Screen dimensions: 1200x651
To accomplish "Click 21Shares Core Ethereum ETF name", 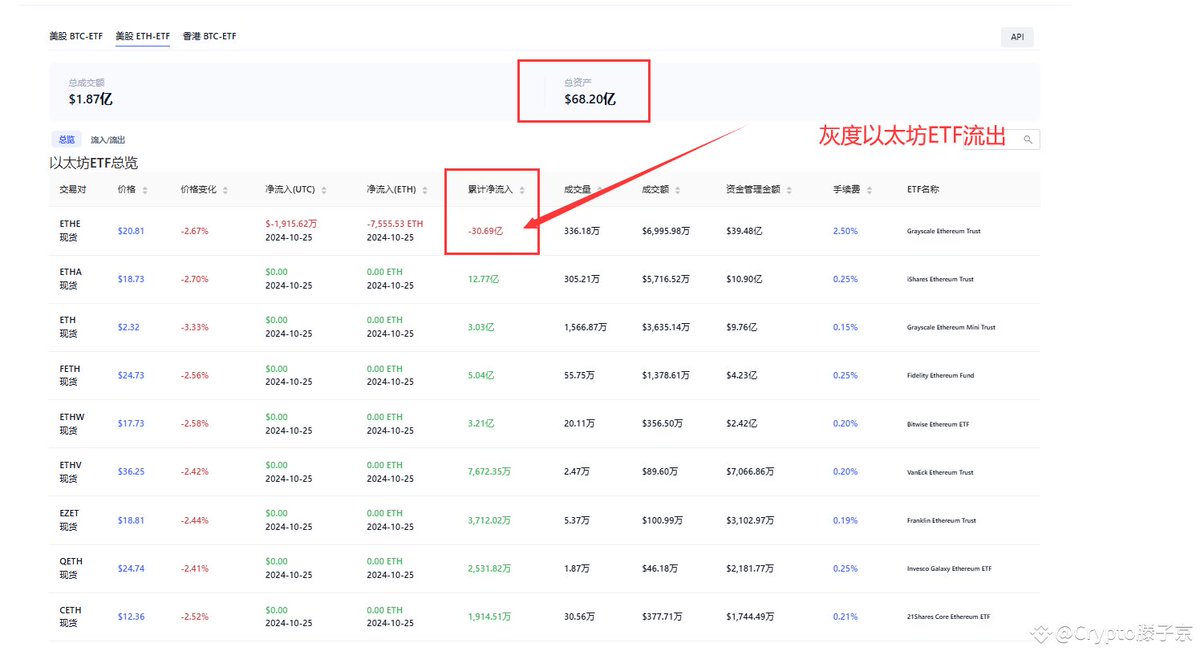I will 949,616.
